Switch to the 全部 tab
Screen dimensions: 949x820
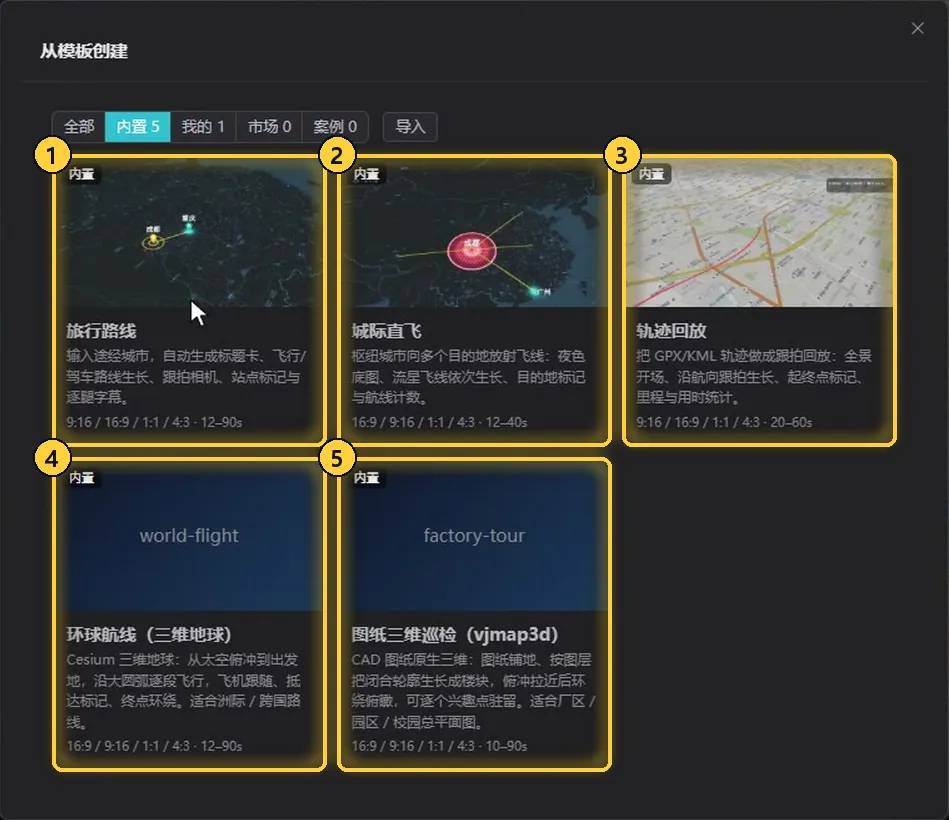click(x=79, y=126)
